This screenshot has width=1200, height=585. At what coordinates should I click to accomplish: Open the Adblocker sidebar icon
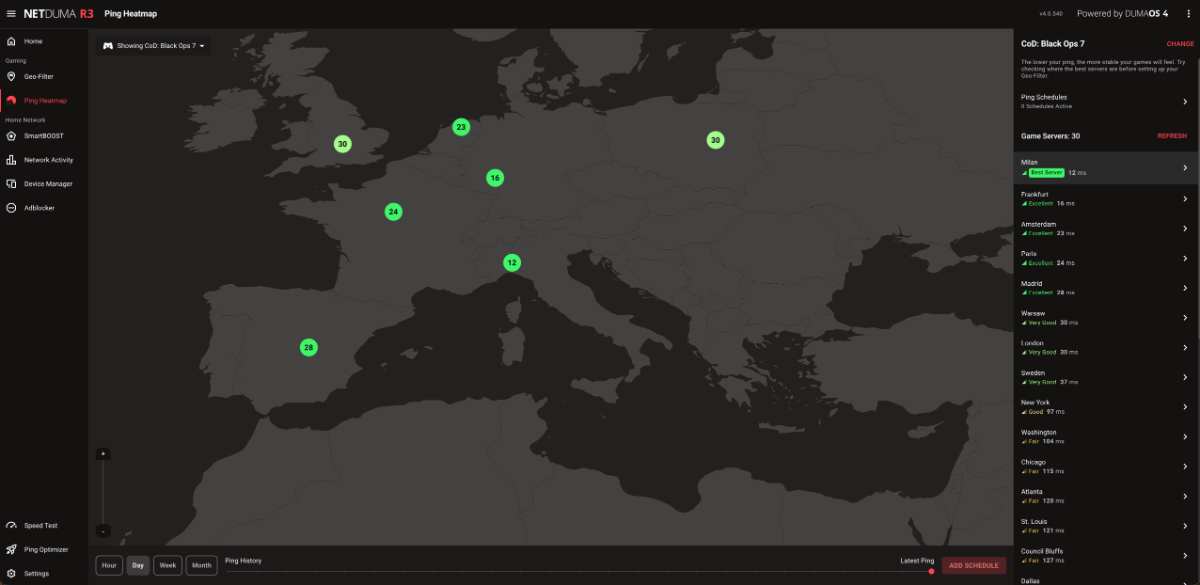pos(11,208)
